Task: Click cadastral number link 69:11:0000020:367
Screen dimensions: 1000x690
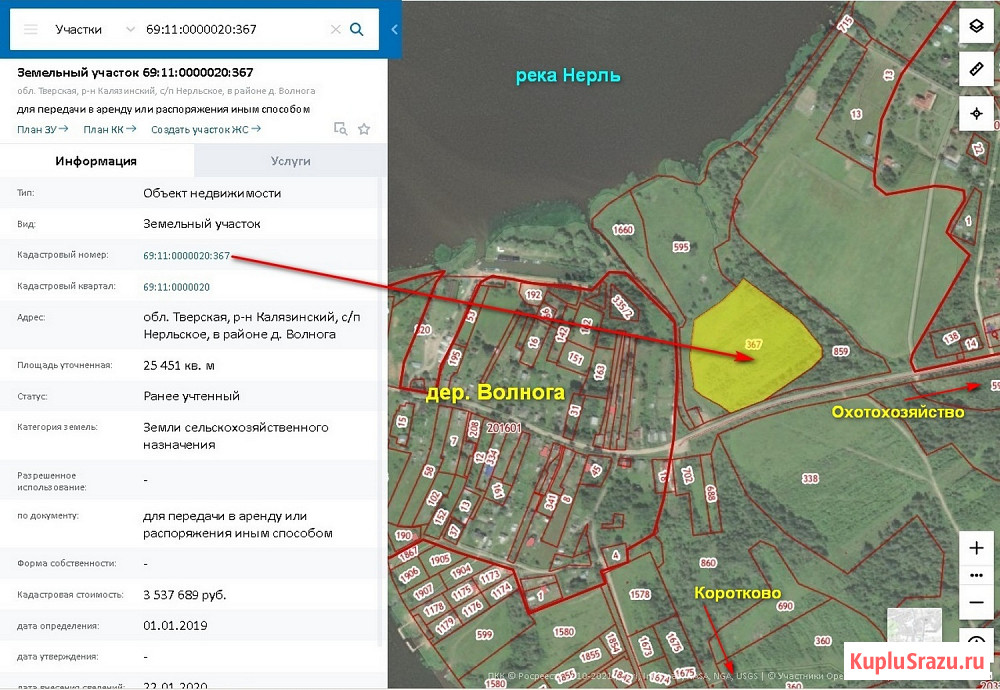Action: coord(186,256)
